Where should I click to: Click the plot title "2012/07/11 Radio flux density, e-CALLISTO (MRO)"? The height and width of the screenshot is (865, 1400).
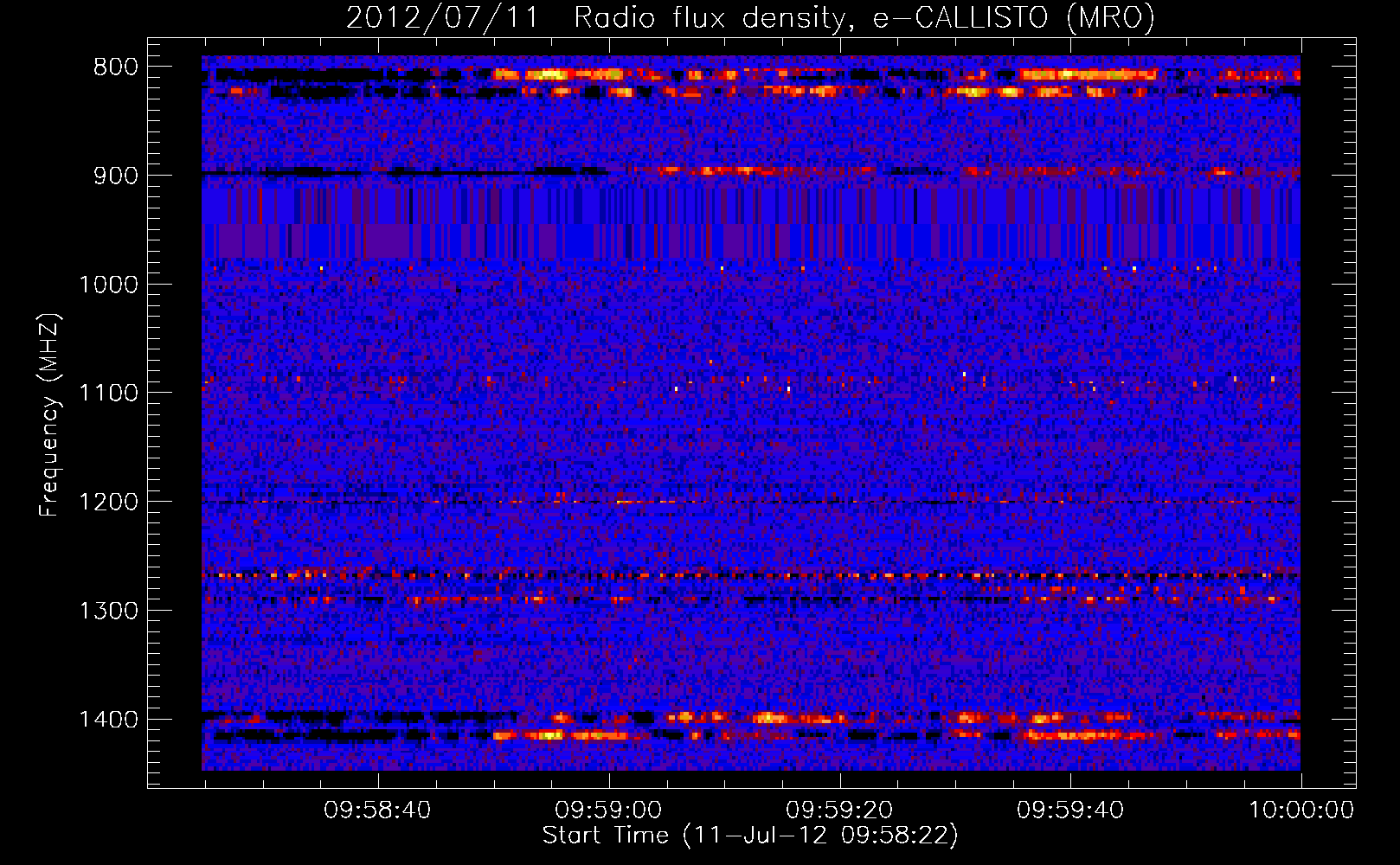[750, 17]
